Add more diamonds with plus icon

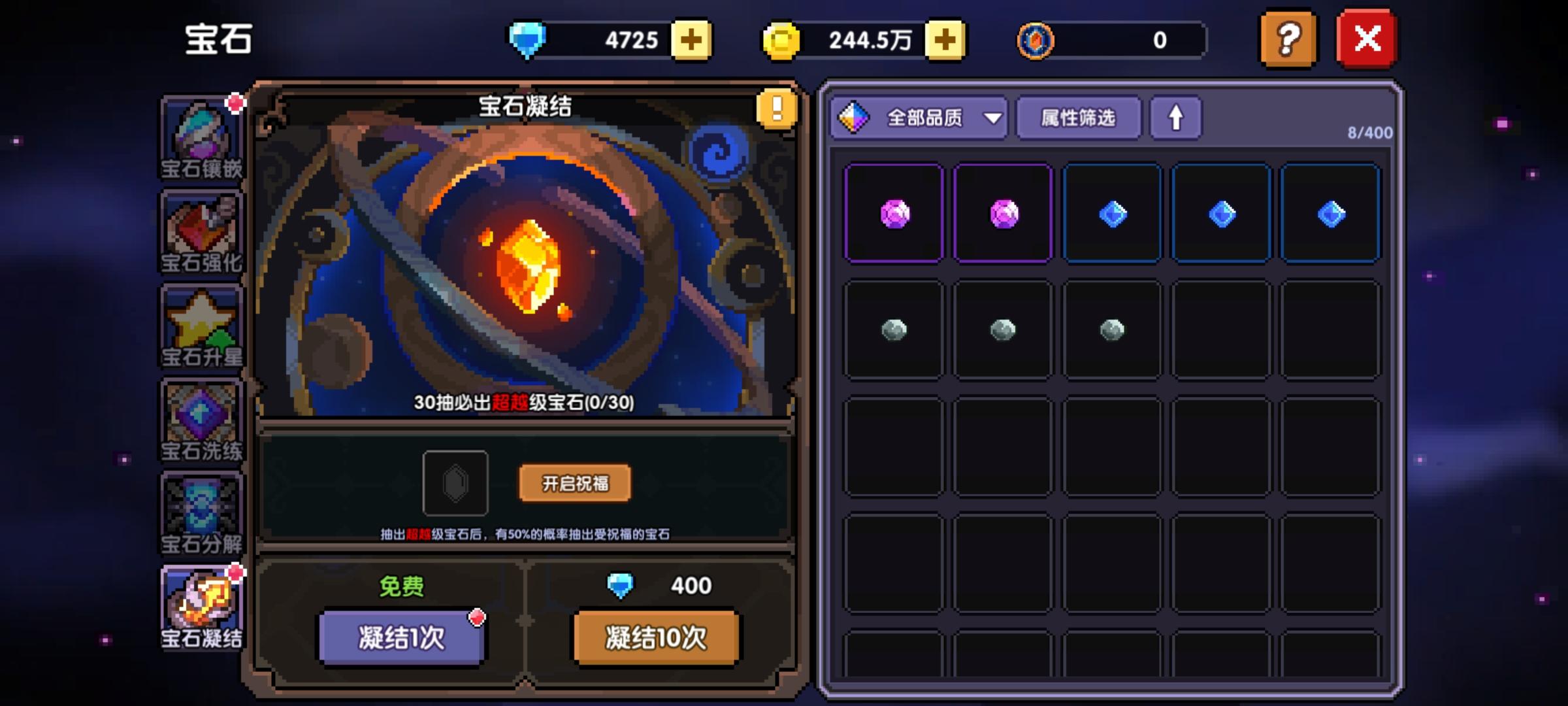pos(691,40)
